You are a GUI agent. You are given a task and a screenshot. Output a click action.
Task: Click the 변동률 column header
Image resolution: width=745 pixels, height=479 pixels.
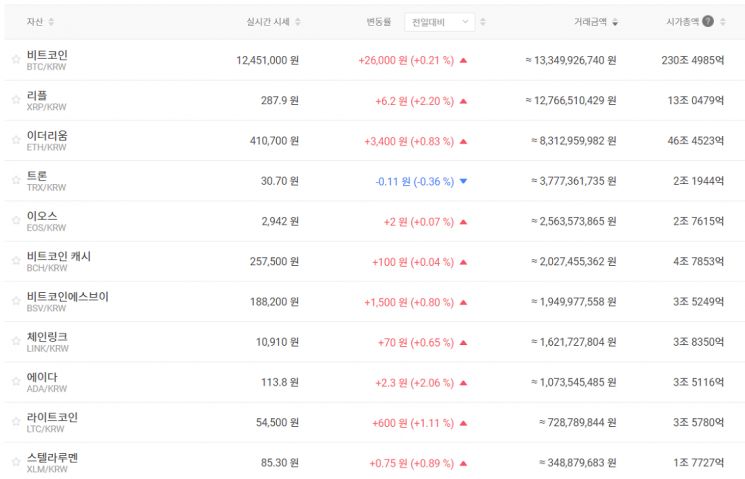(x=379, y=22)
